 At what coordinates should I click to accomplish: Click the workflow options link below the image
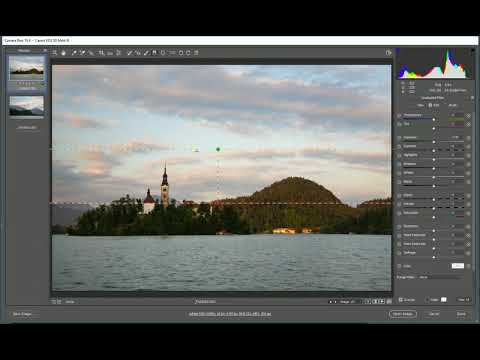coord(230,314)
